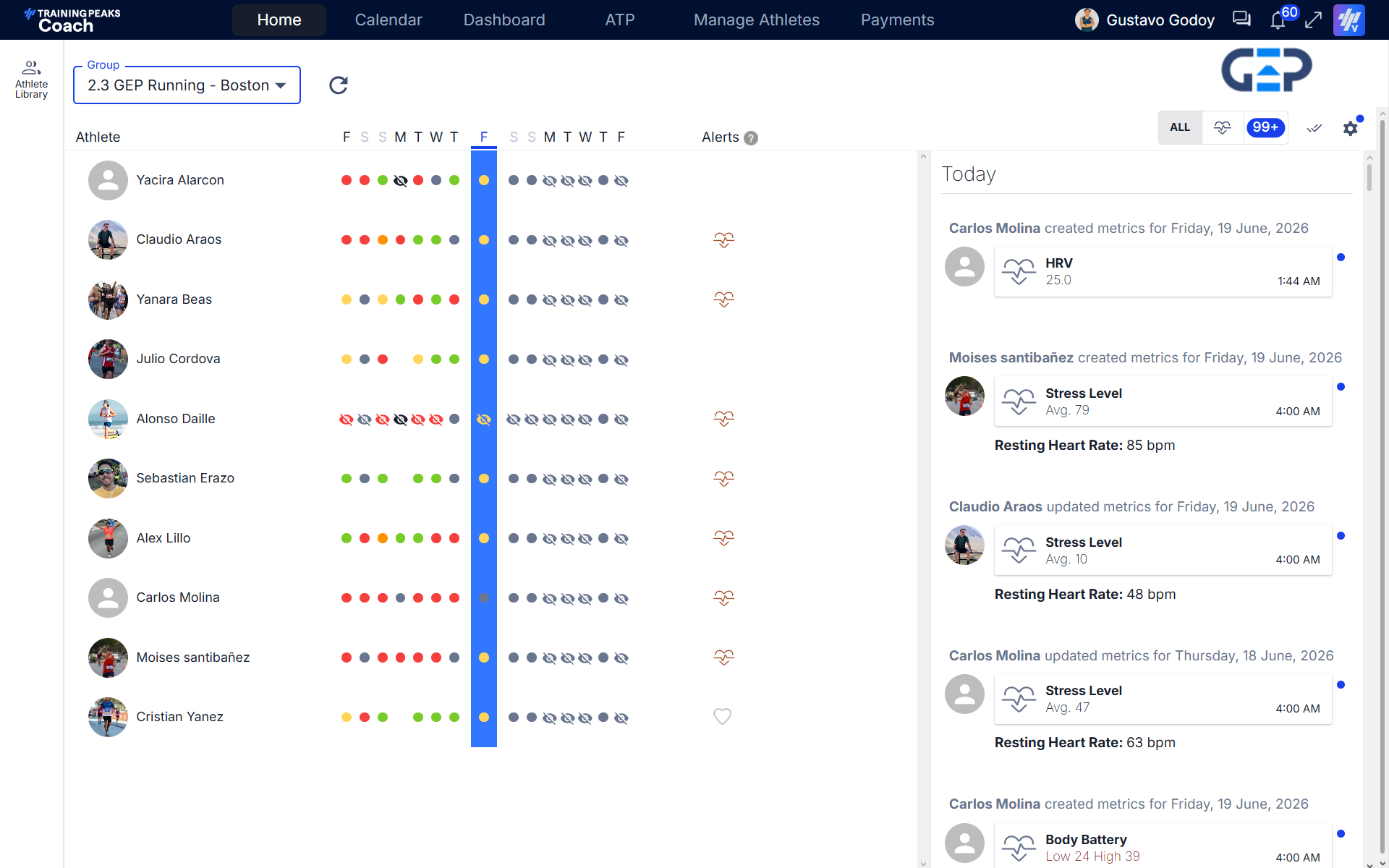Screen dimensions: 1389x868
Task: Click the Athlete column header
Action: (x=98, y=137)
